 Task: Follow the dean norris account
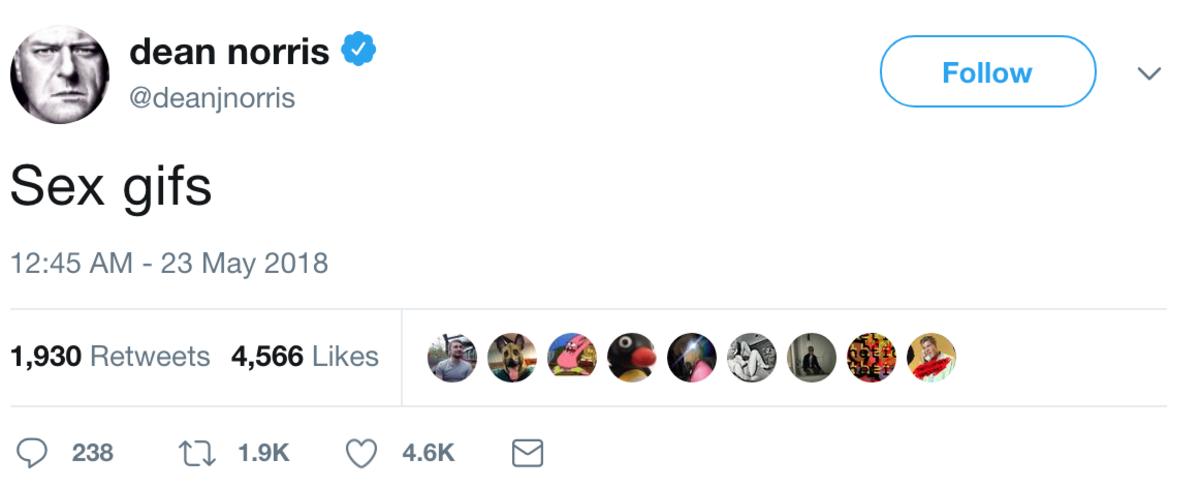(987, 72)
